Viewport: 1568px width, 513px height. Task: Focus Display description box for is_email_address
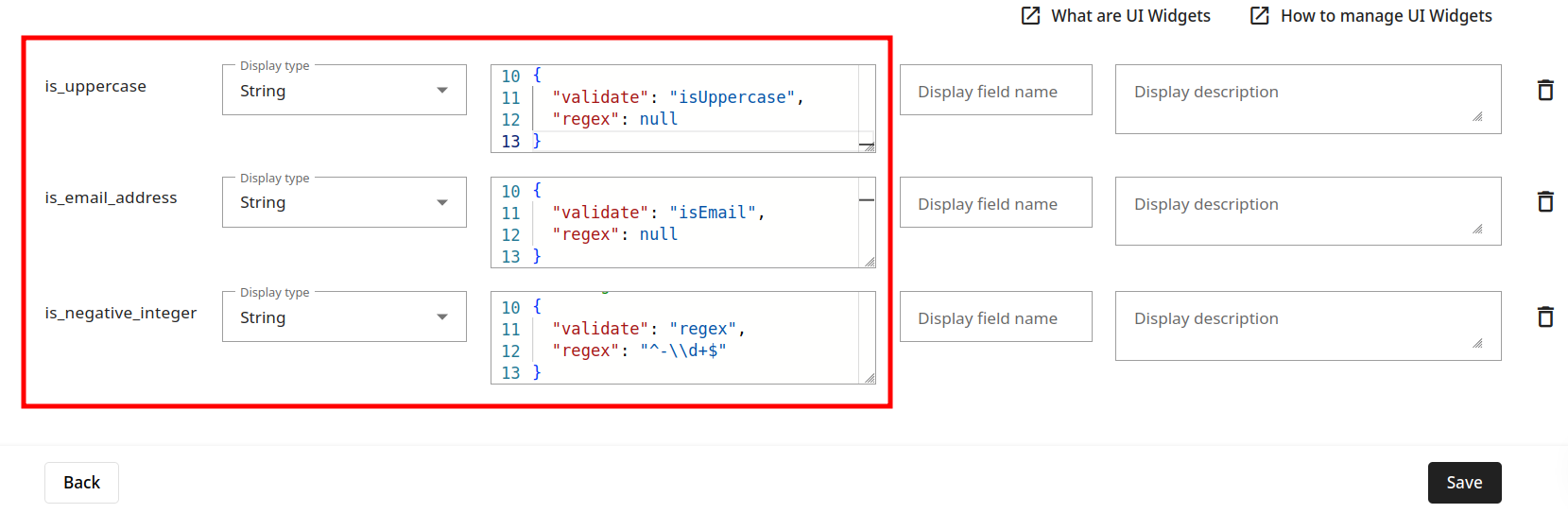coord(1307,211)
